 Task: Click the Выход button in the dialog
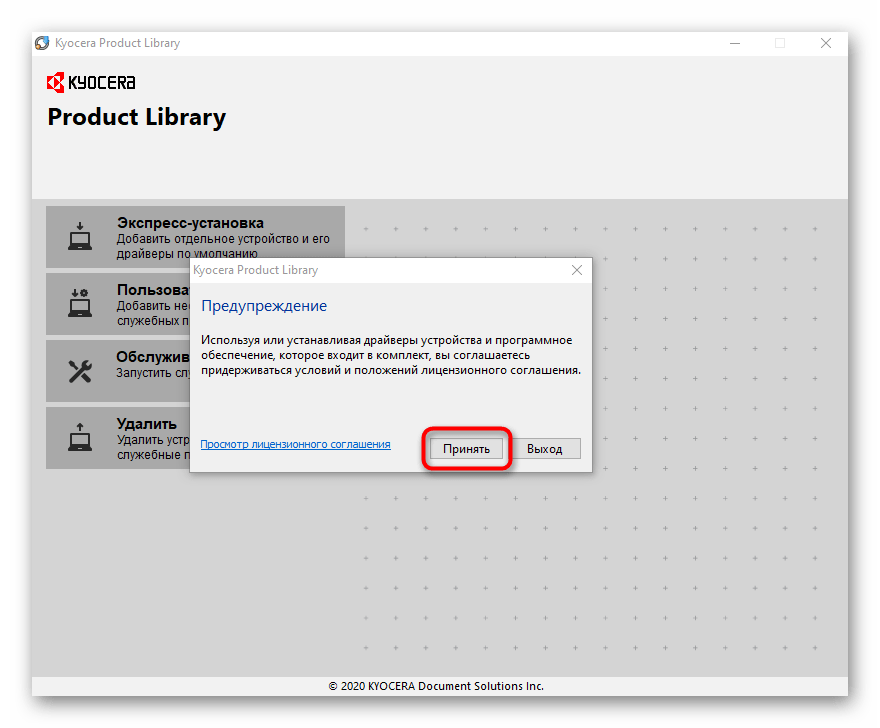544,448
